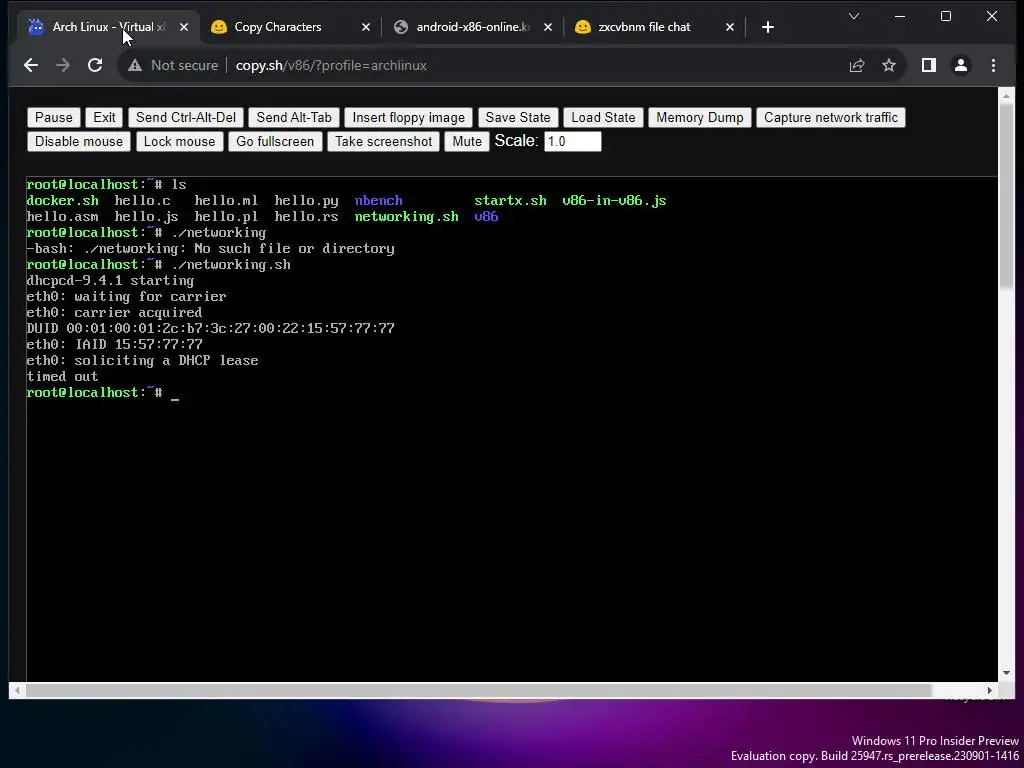
Task: Close the zxcvbnm file chat tab
Action: [x=730, y=27]
